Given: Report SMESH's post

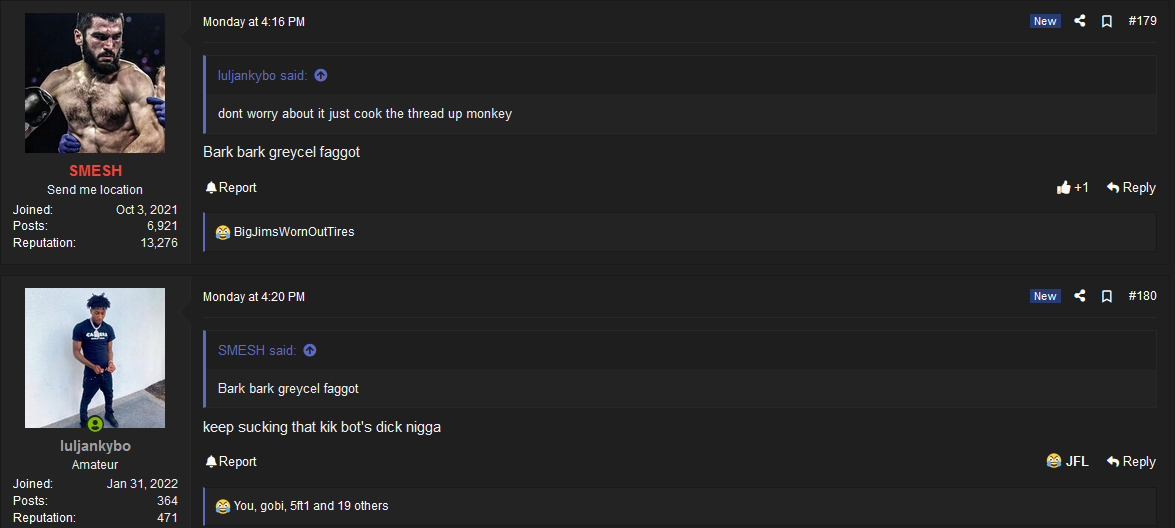Looking at the screenshot, I should pyautogui.click(x=231, y=187).
